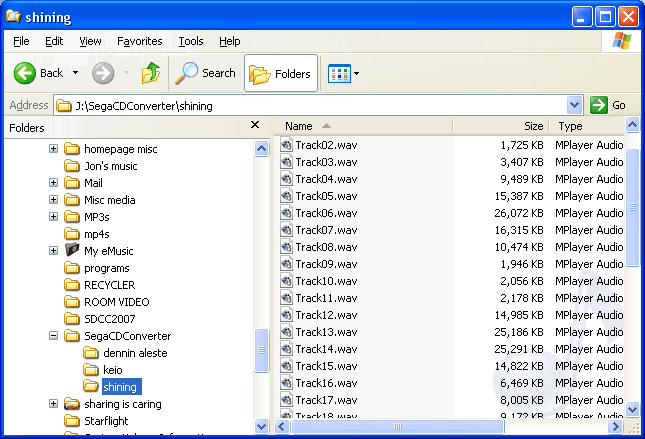645x439 pixels.
Task: Click the Up folder icon
Action: [x=150, y=73]
